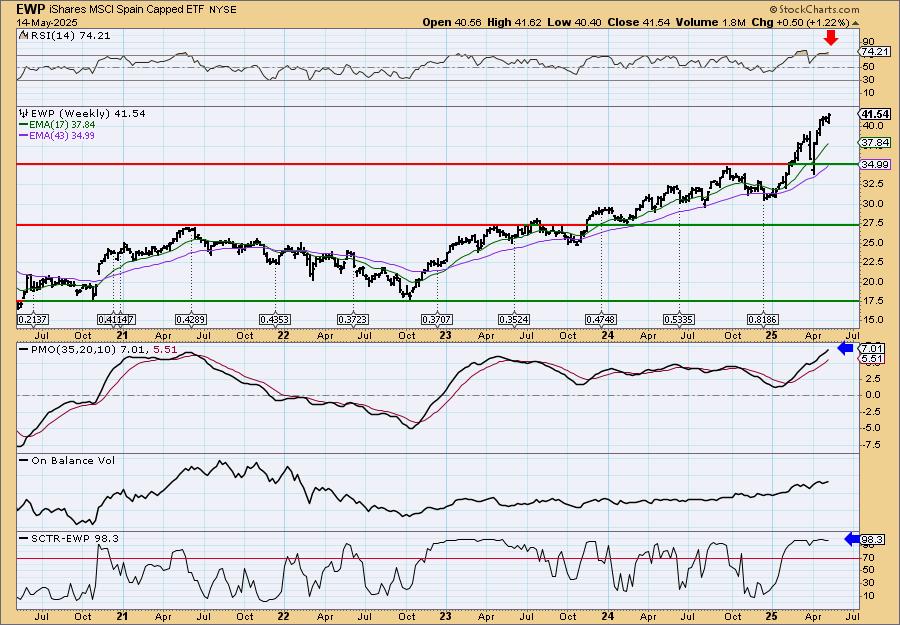Click the High 41.62 value
This screenshot has width=900, height=625.
coord(514,22)
